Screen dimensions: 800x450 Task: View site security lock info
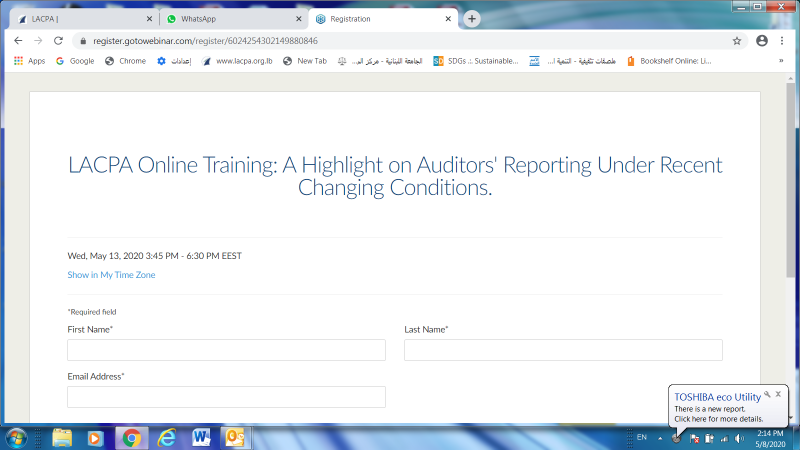(83, 41)
